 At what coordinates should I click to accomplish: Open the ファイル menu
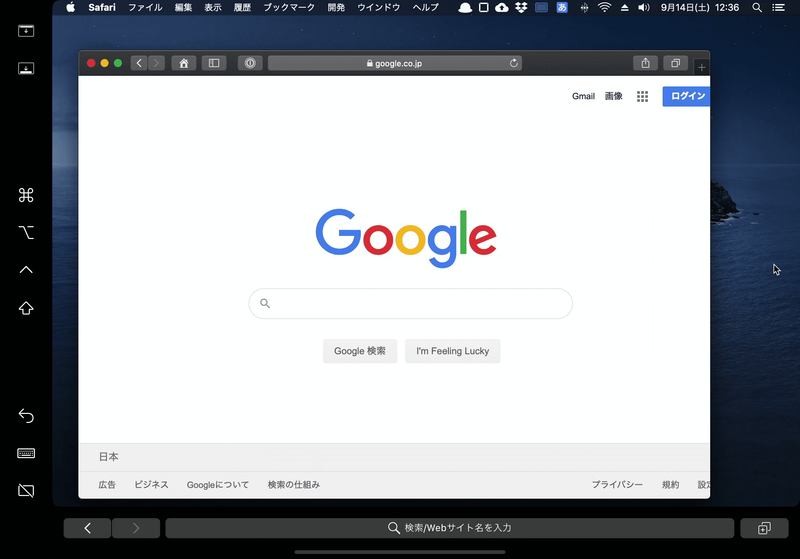[x=145, y=7]
